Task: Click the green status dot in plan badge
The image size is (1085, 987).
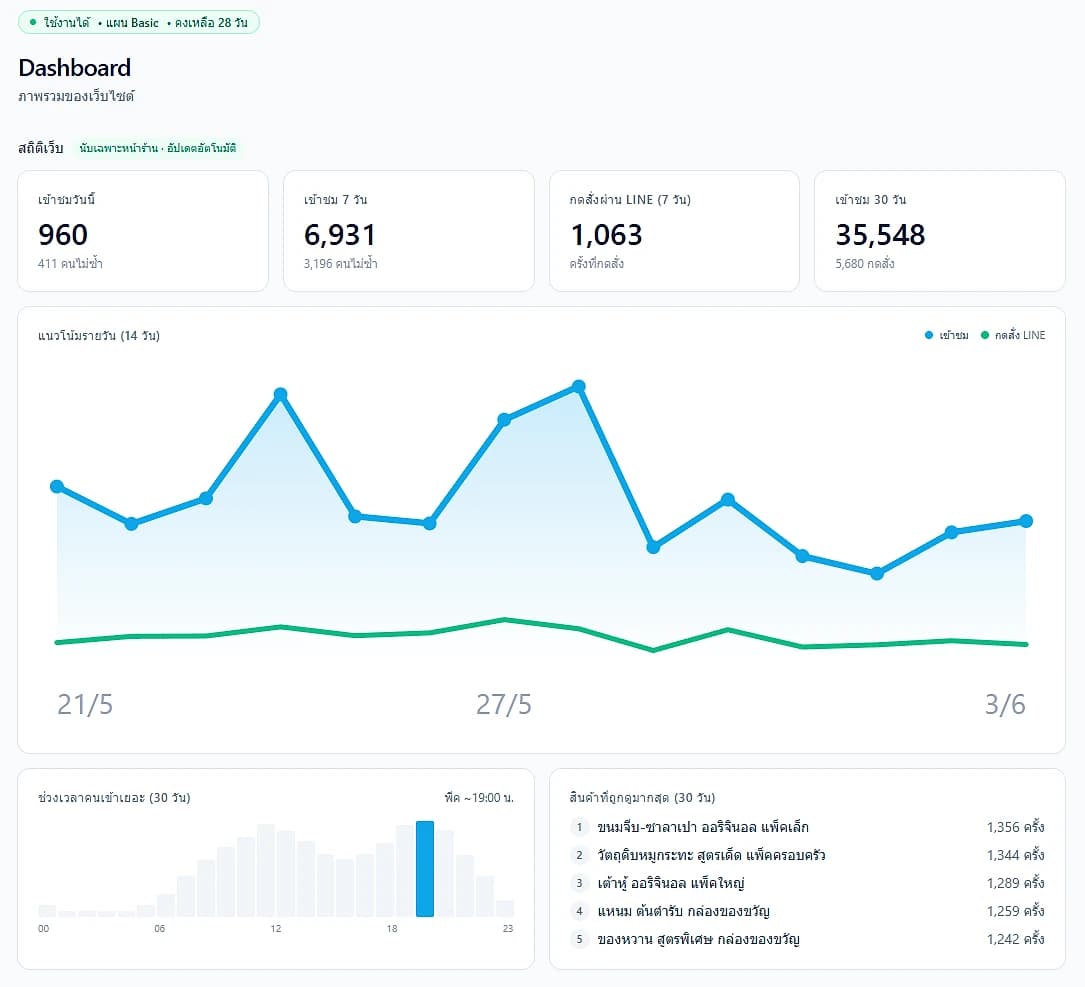Action: click(x=33, y=22)
